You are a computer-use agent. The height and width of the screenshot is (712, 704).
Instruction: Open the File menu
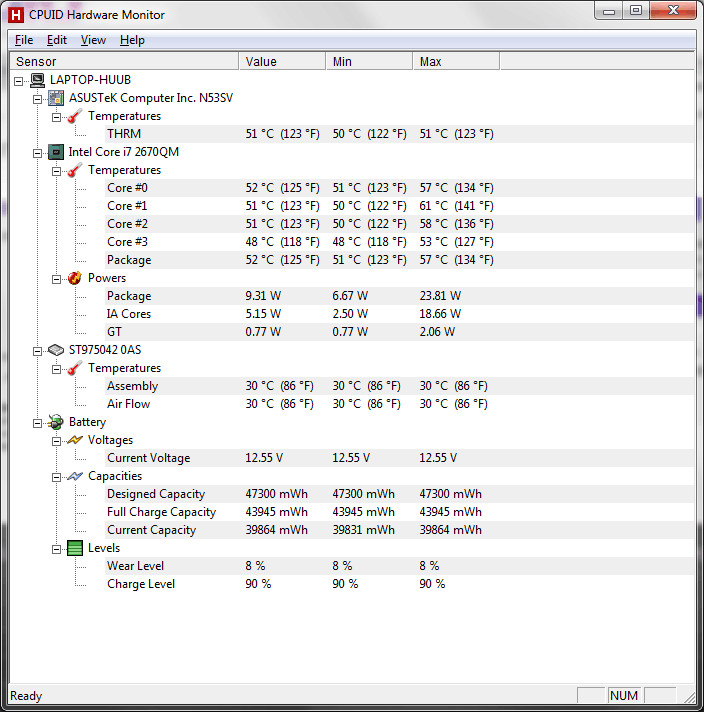[x=24, y=40]
